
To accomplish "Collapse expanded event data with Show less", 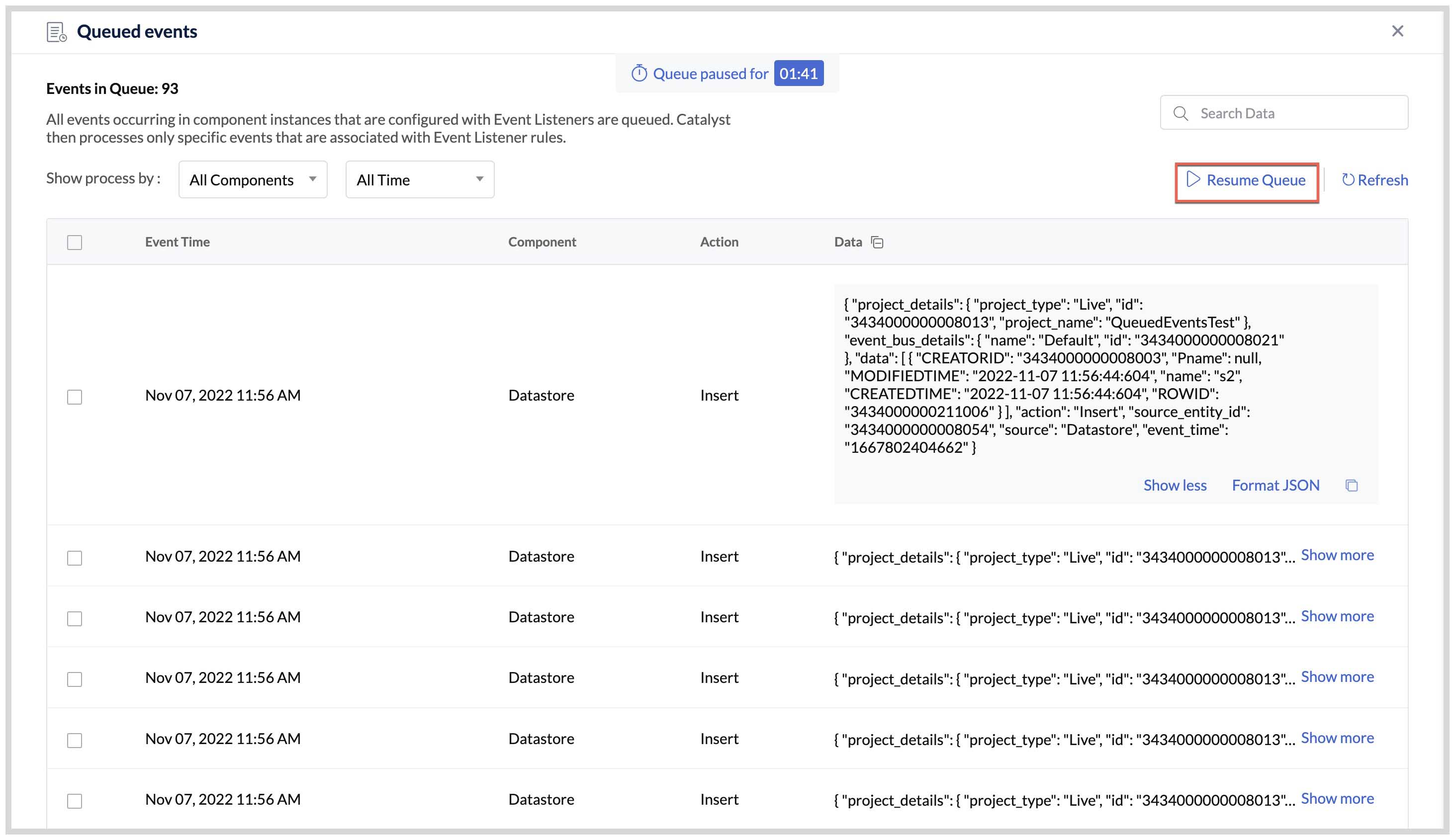I will (x=1175, y=485).
